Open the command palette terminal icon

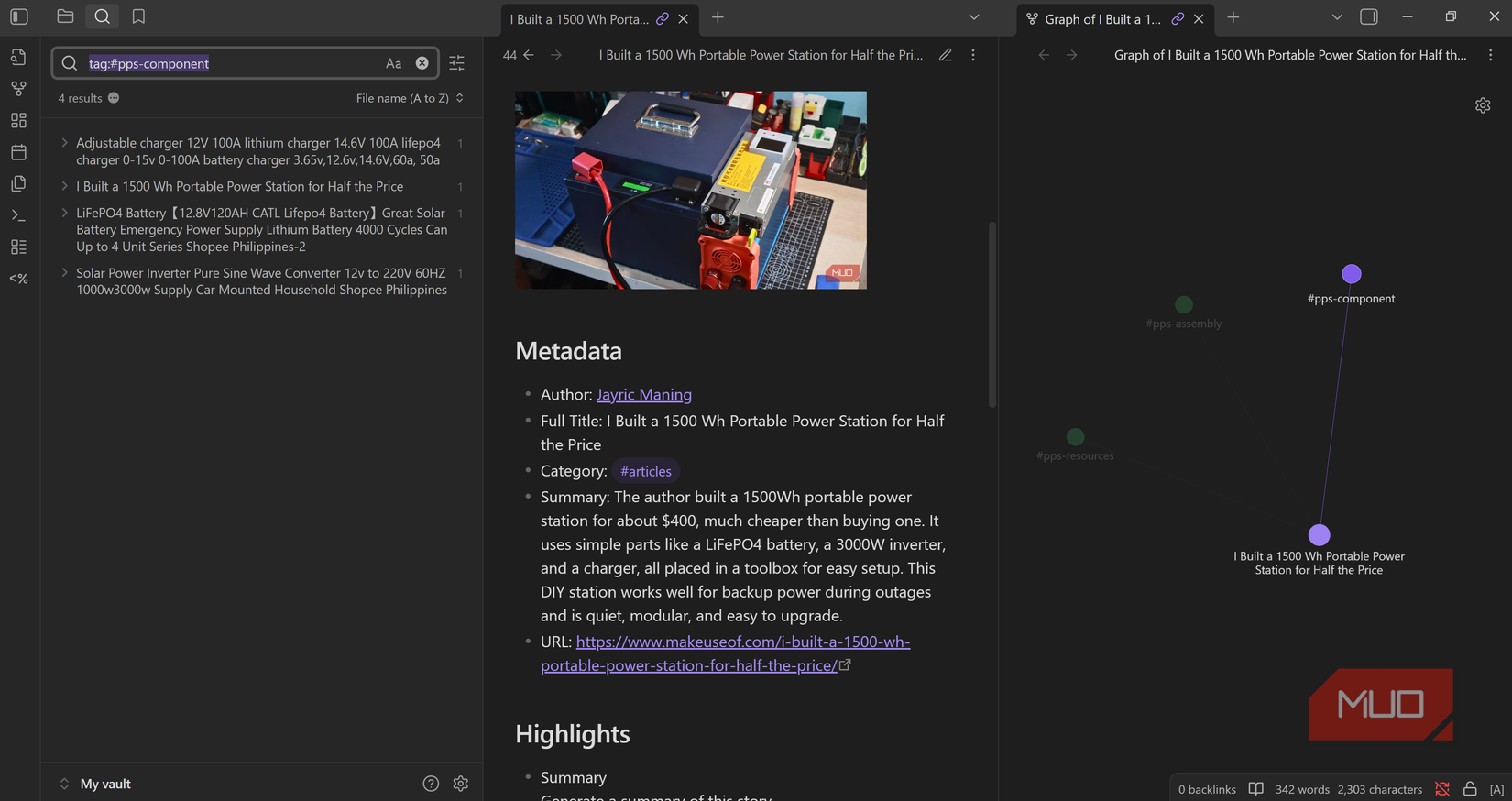pos(18,215)
